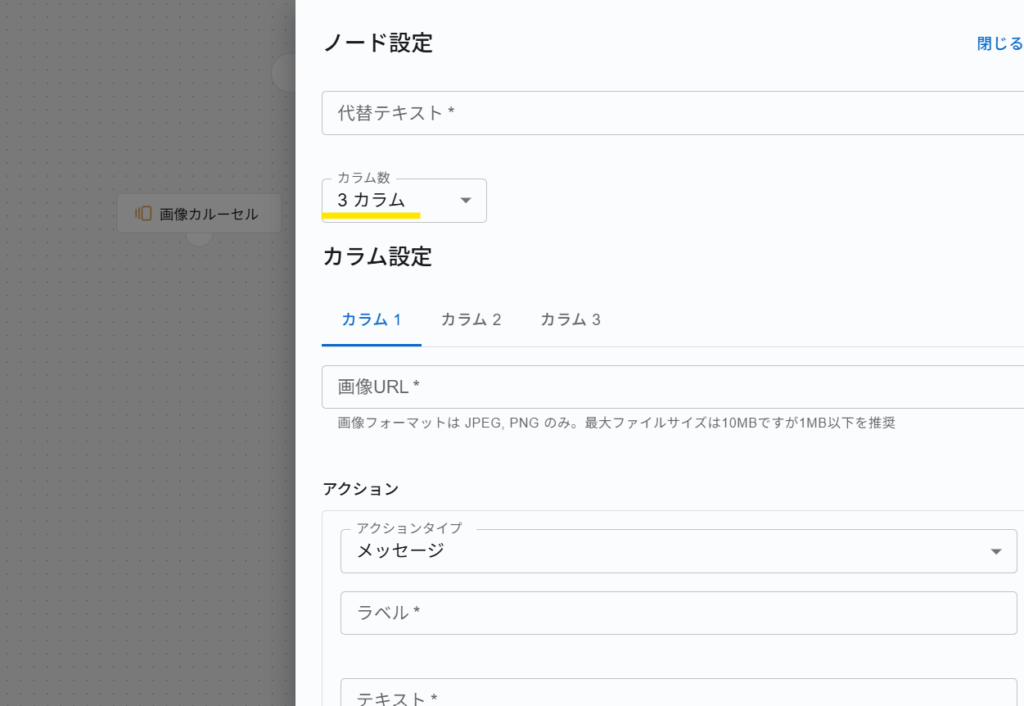Select the 画像カルーセル node label on canvas
1024x706 pixels.
pos(209,214)
